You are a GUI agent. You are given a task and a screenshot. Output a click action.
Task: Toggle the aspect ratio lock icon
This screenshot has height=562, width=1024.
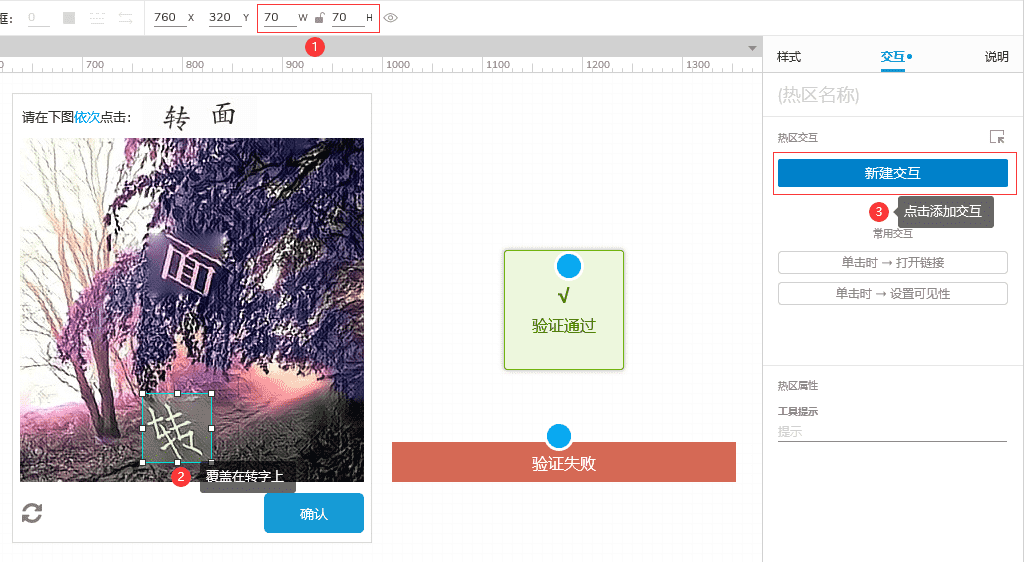click(x=319, y=18)
